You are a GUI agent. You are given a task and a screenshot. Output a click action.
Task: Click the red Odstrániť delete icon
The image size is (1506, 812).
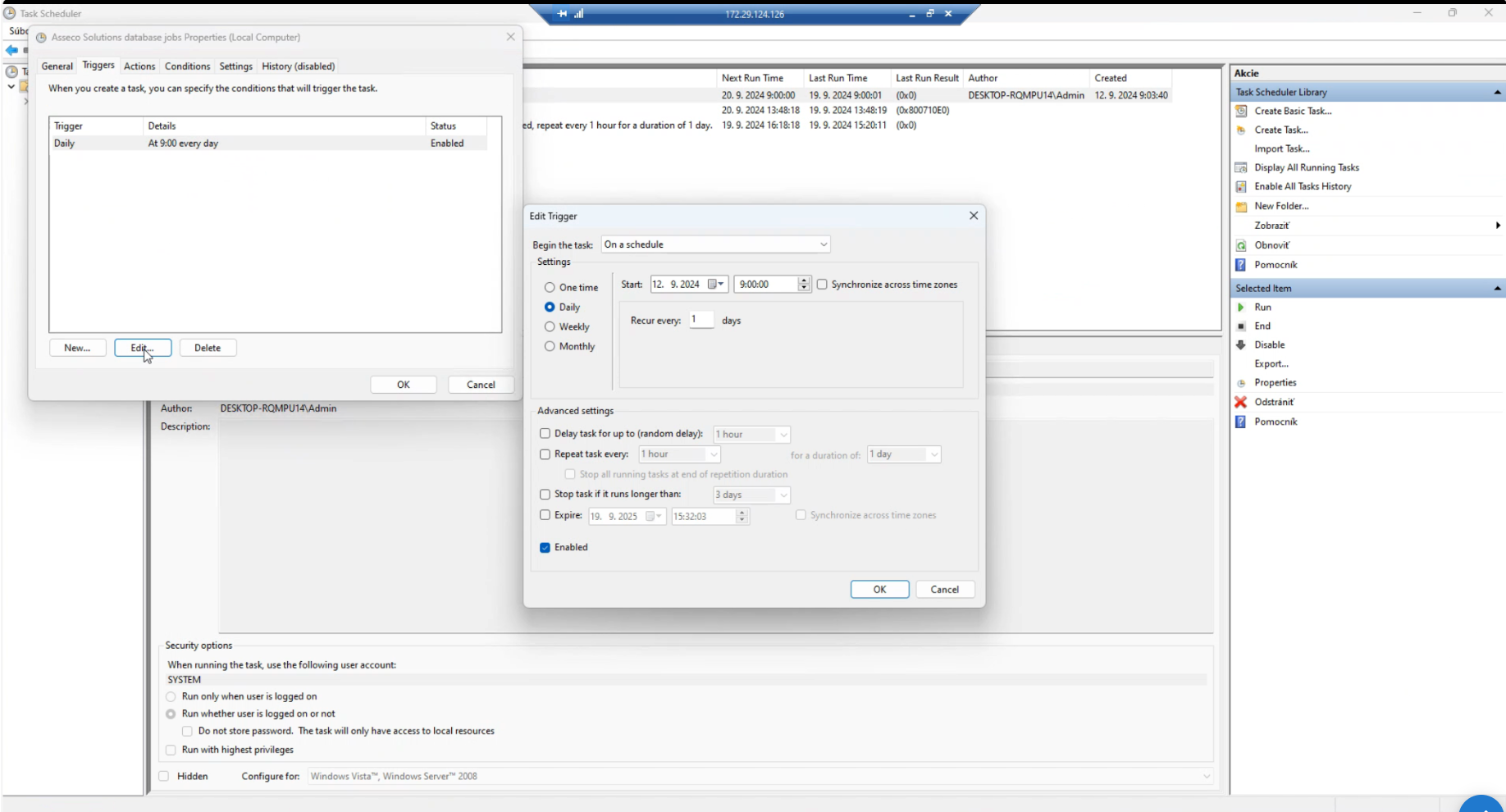coord(1241,402)
